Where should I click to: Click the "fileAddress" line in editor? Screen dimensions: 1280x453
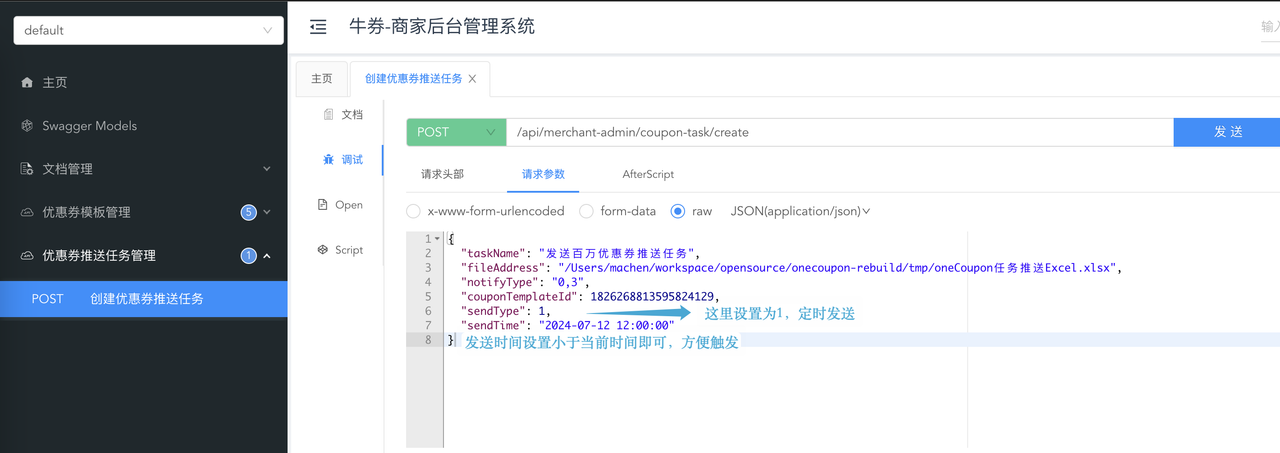(791, 268)
